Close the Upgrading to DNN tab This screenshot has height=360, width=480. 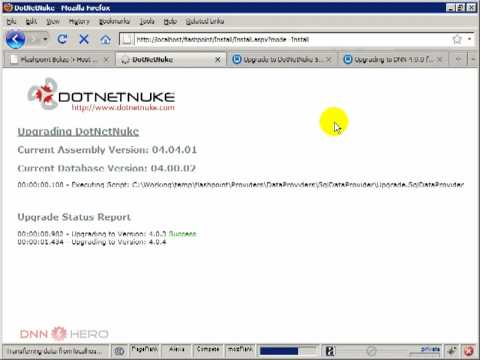click(440, 60)
